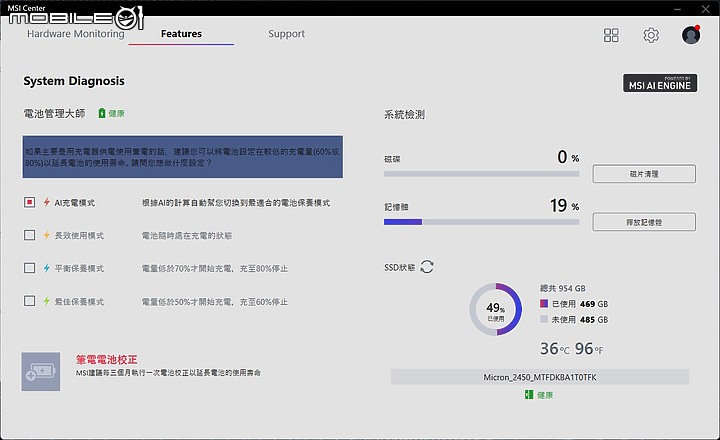Click the red lightning icon for AI充電模式

coord(46,202)
